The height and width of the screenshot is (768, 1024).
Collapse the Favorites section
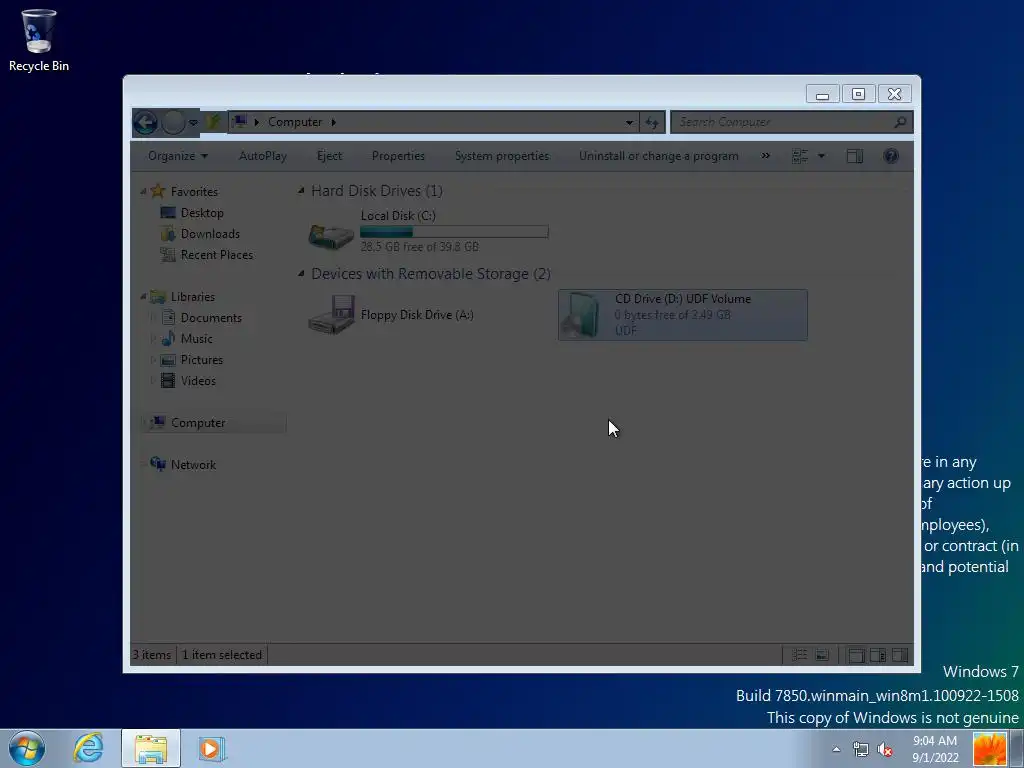143,191
